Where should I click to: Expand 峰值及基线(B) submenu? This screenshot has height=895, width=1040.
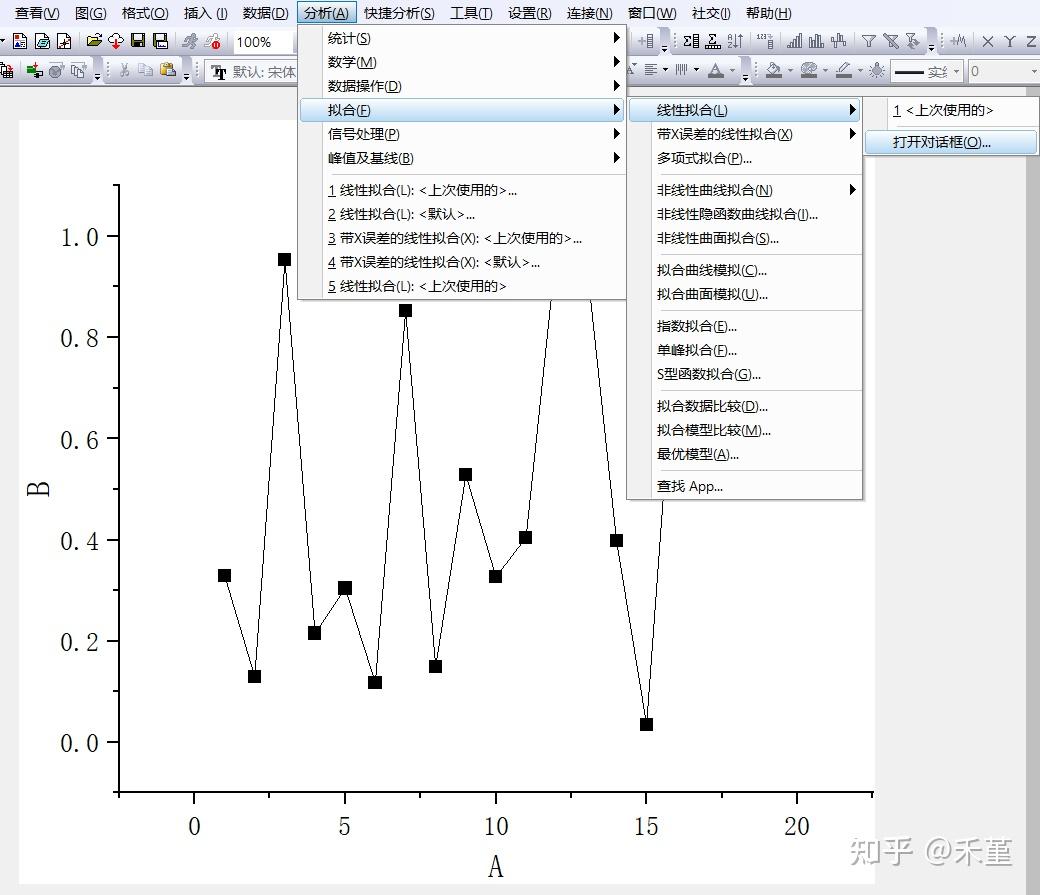click(x=462, y=158)
